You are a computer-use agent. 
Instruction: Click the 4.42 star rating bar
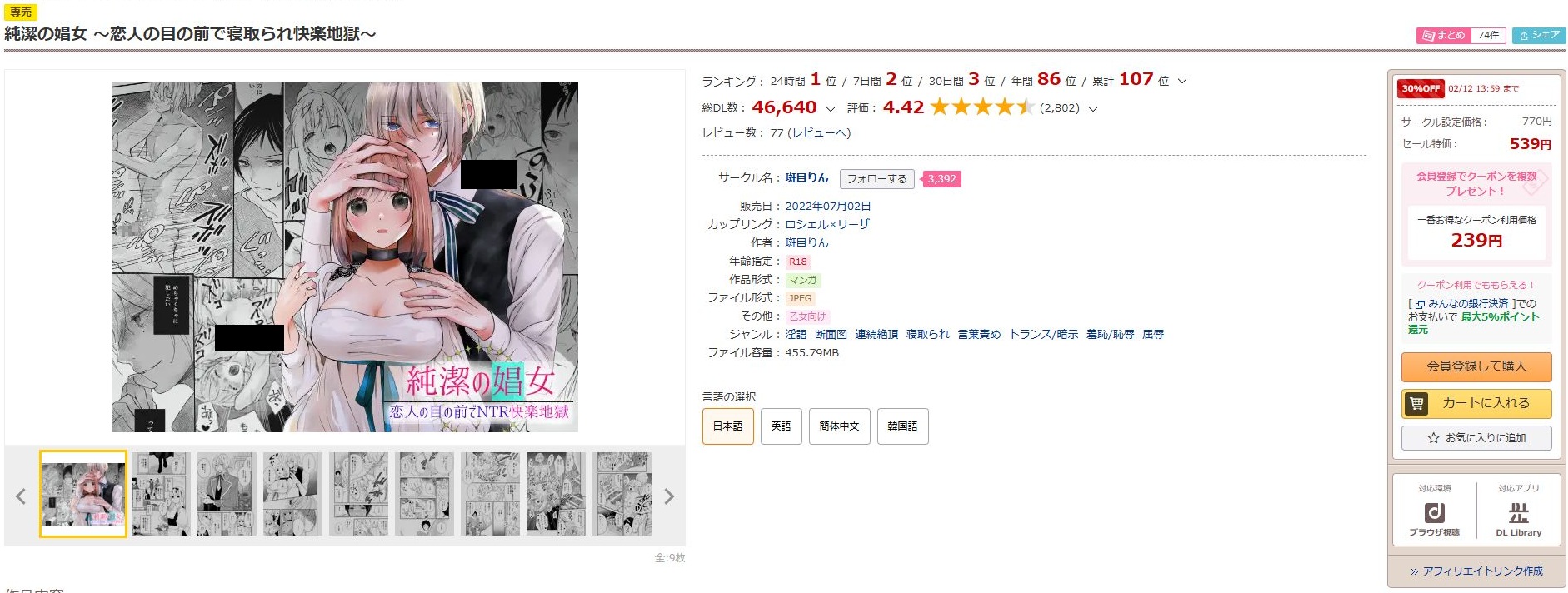[x=982, y=107]
